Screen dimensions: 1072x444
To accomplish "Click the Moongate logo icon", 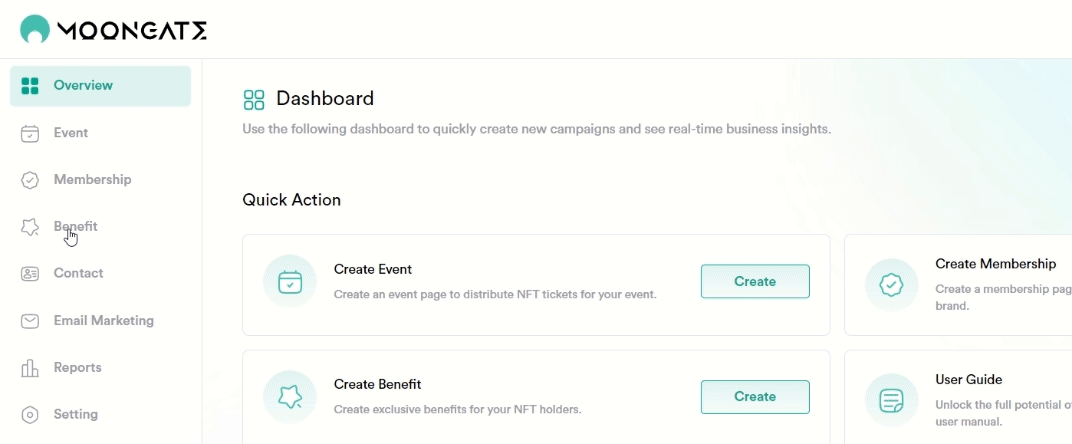I will click(35, 29).
